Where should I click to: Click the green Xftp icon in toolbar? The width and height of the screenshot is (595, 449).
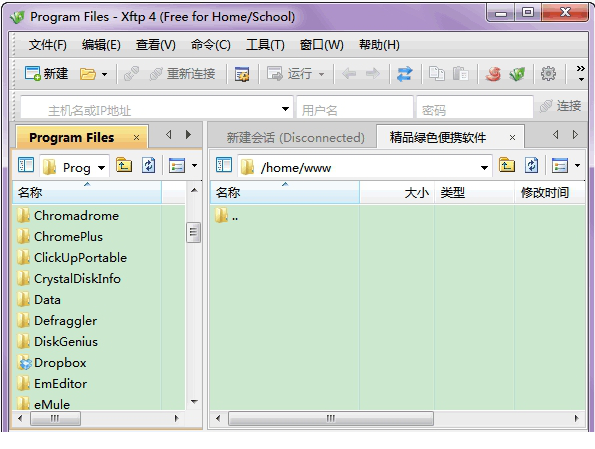(517, 74)
